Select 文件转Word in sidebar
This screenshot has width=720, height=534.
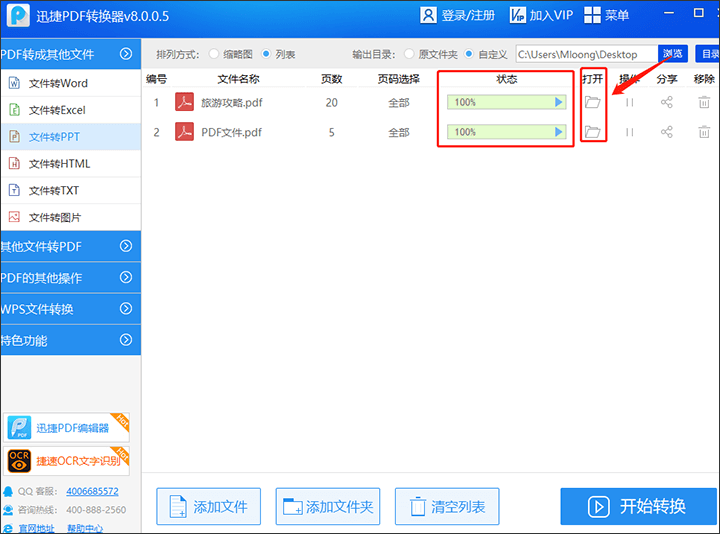[x=58, y=83]
